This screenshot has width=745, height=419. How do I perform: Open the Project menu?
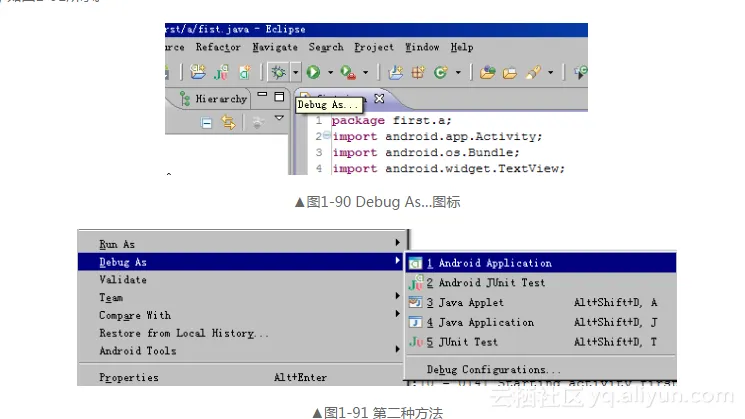pos(374,47)
